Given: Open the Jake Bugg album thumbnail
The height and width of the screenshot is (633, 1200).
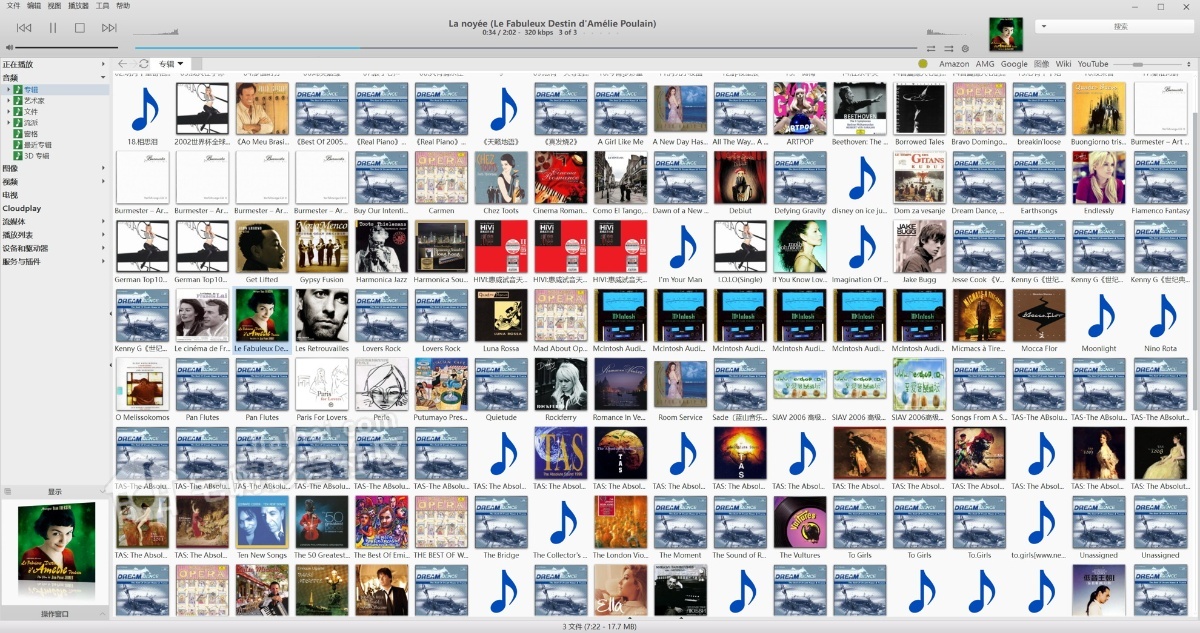Looking at the screenshot, I should tap(920, 247).
